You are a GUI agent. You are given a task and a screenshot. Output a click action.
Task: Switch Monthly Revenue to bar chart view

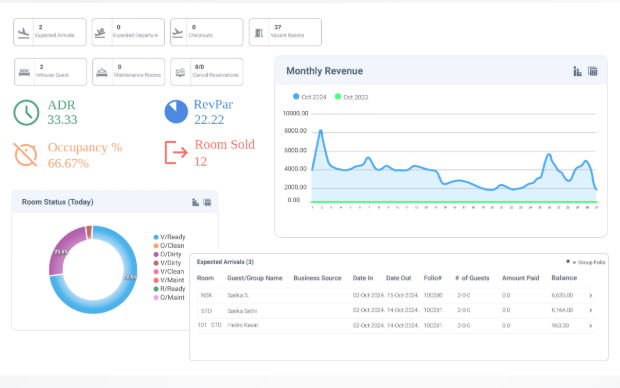[x=578, y=71]
